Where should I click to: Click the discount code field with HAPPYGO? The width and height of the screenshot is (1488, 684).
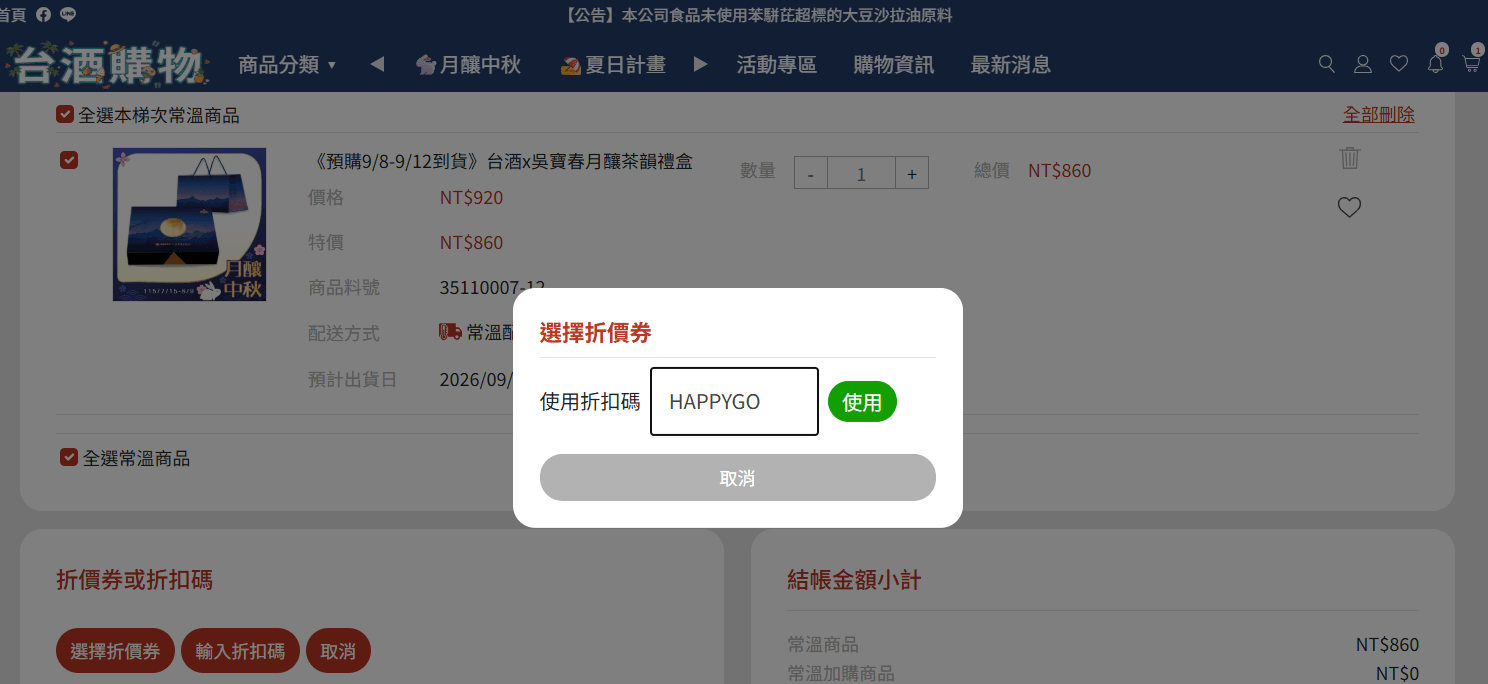[x=734, y=401]
